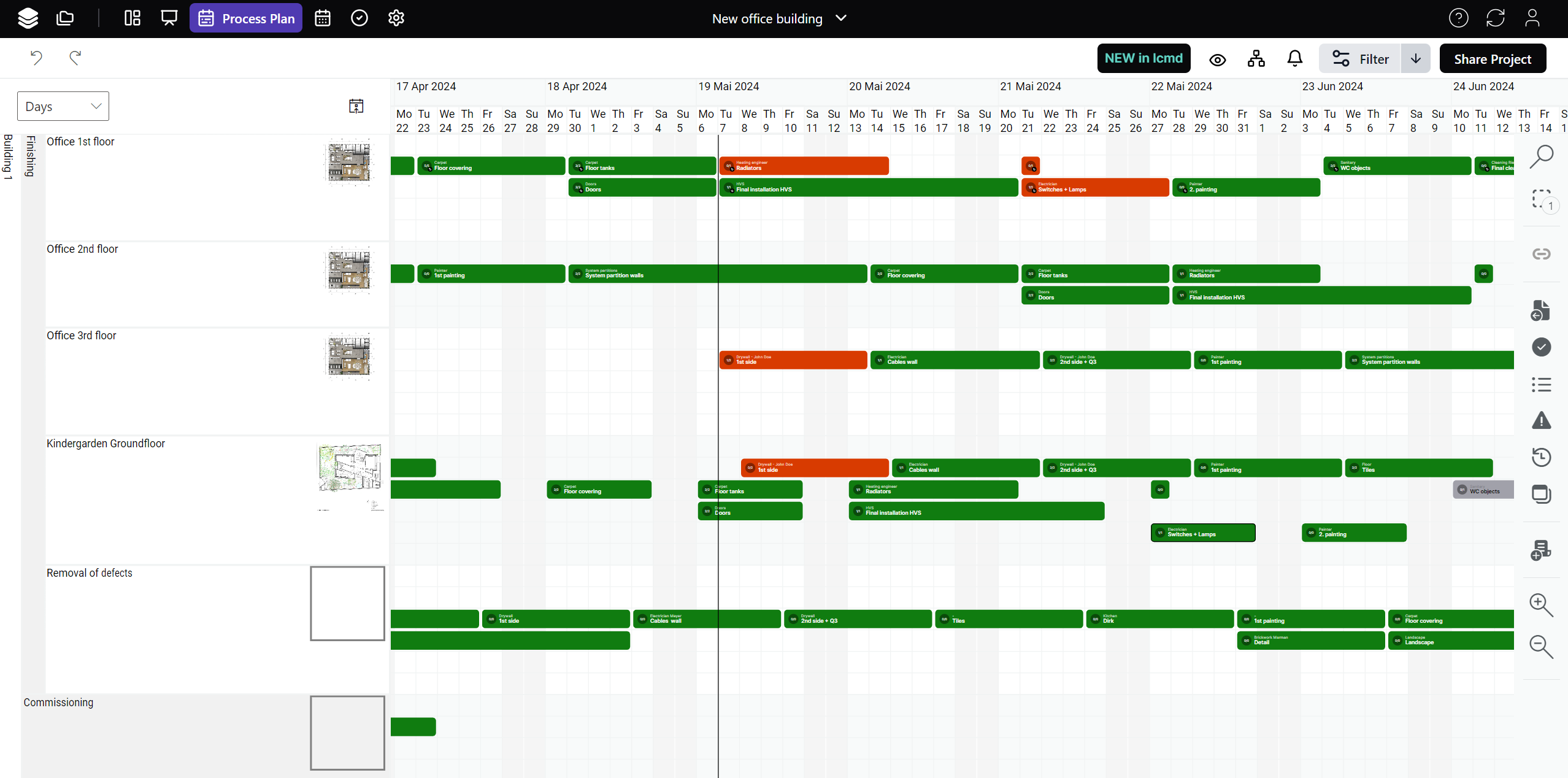Click the NEW in lcmd button
Image resolution: width=1568 pixels, height=778 pixels.
1143,58
